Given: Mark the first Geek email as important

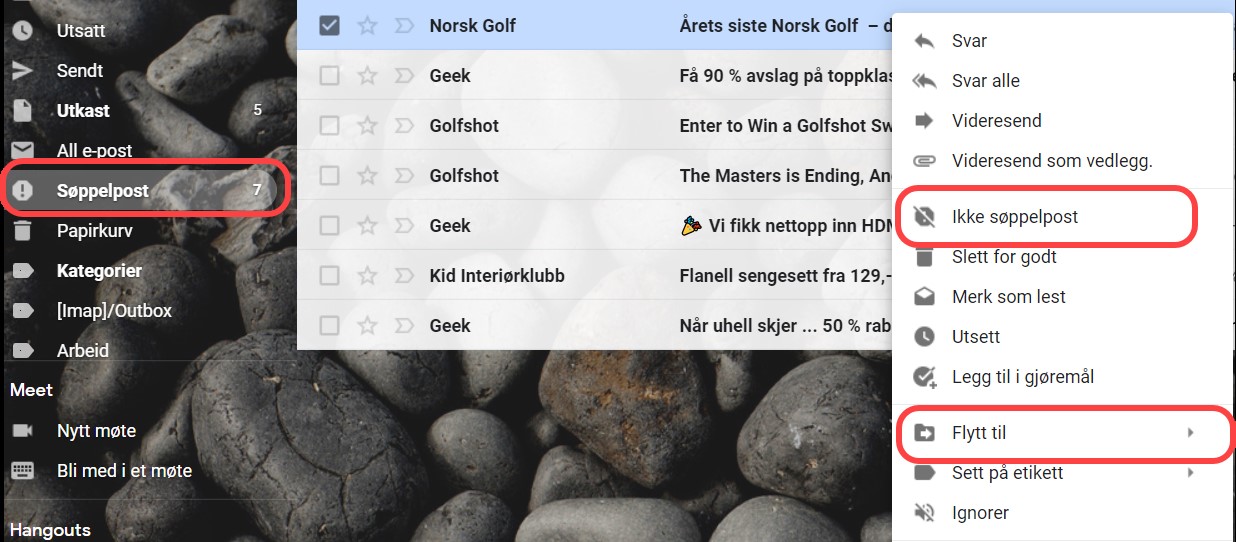Looking at the screenshot, I should pyautogui.click(x=404, y=76).
